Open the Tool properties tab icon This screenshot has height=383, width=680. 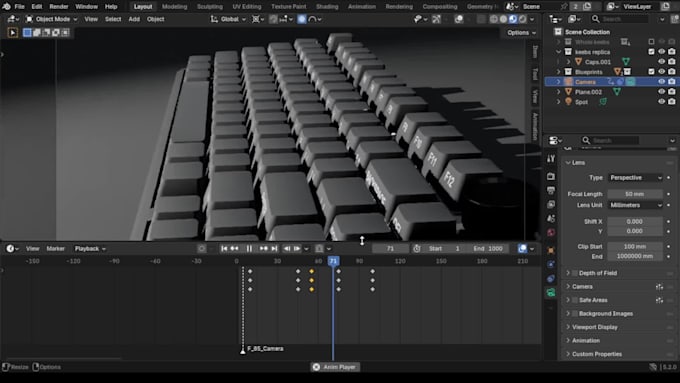coord(551,159)
